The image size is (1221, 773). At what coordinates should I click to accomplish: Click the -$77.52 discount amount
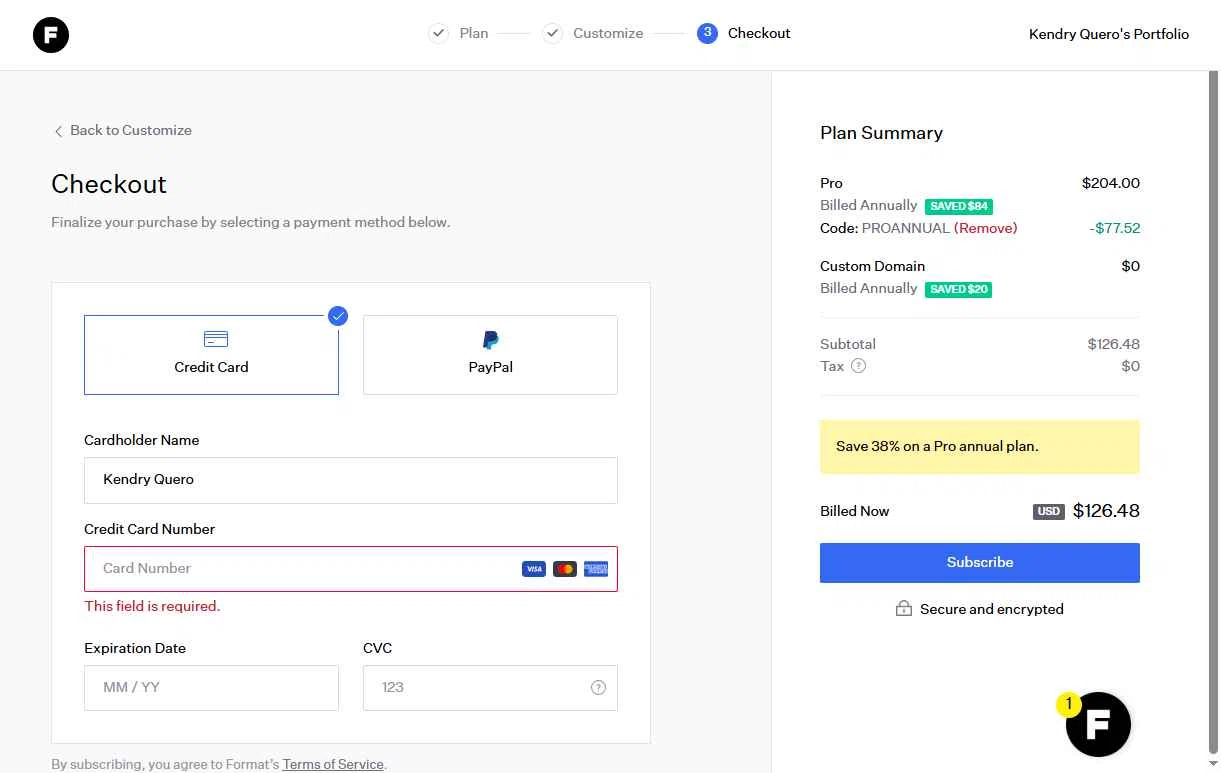click(x=1115, y=228)
